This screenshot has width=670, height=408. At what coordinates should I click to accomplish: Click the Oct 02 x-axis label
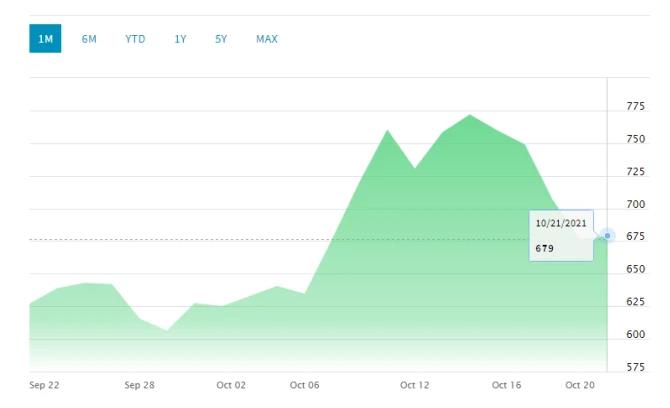pyautogui.click(x=231, y=385)
